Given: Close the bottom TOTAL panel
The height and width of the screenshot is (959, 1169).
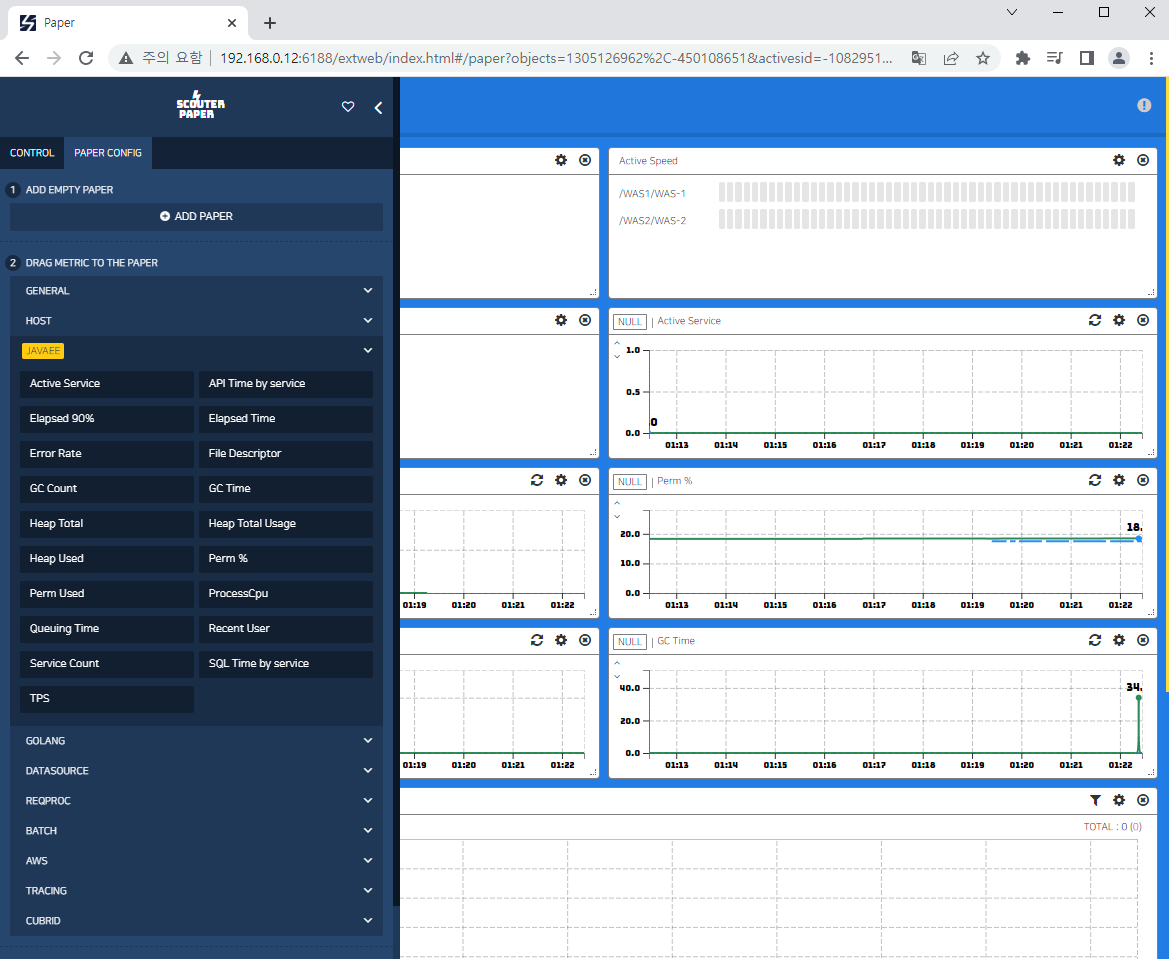Looking at the screenshot, I should (x=1143, y=800).
